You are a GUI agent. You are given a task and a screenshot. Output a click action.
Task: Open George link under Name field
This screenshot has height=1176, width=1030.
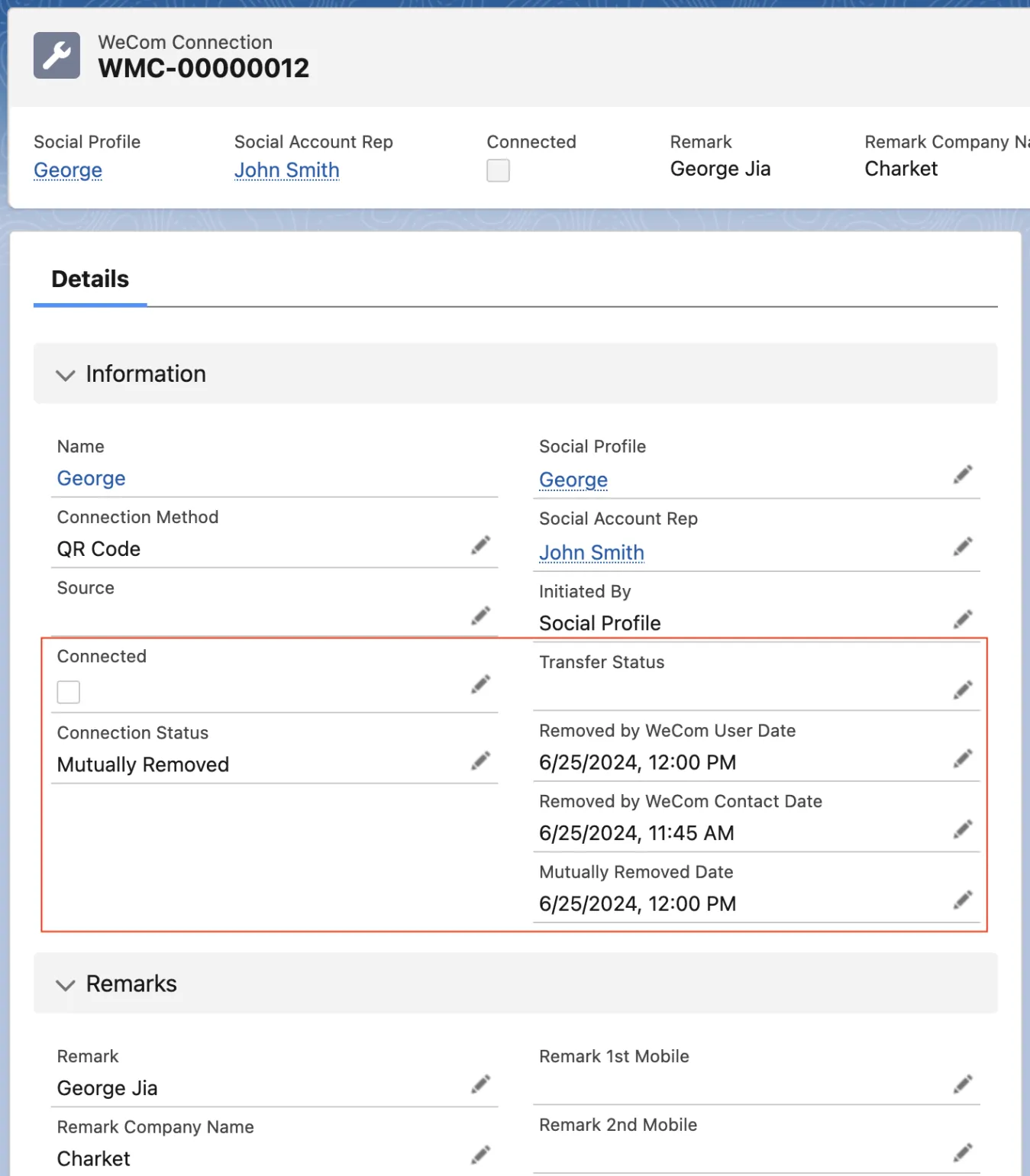click(91, 479)
